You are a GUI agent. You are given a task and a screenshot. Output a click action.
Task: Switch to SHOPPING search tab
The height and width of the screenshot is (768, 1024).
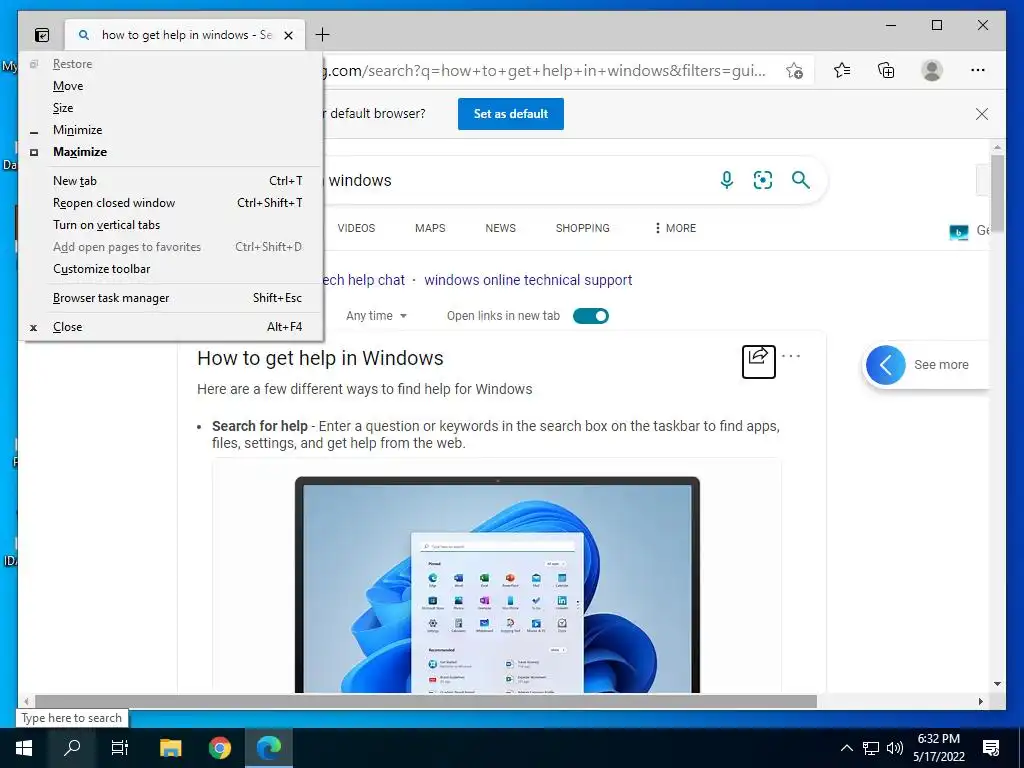click(583, 228)
